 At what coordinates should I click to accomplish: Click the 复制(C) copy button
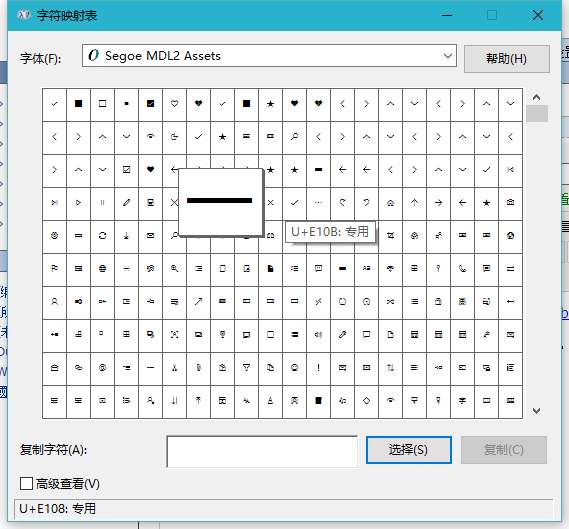[504, 450]
